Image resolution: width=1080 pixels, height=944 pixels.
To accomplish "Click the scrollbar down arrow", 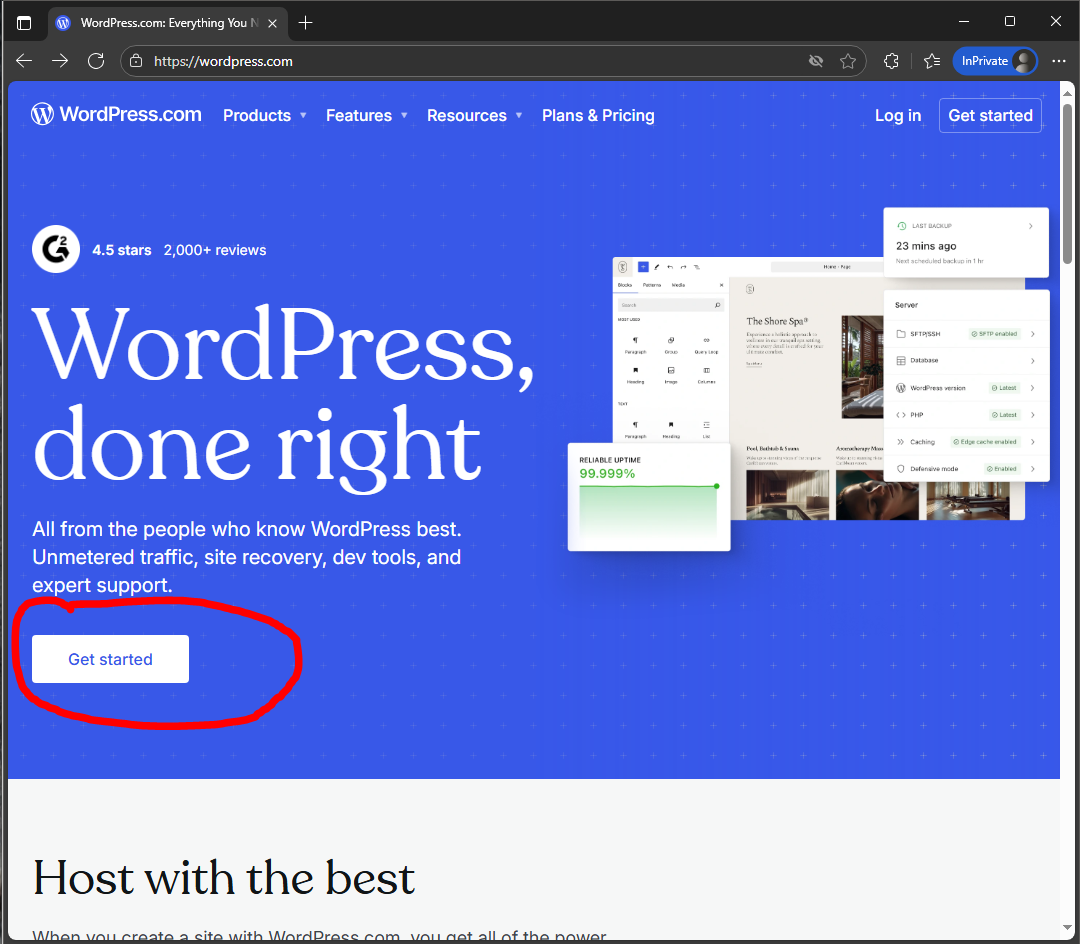I will pos(1068,929).
